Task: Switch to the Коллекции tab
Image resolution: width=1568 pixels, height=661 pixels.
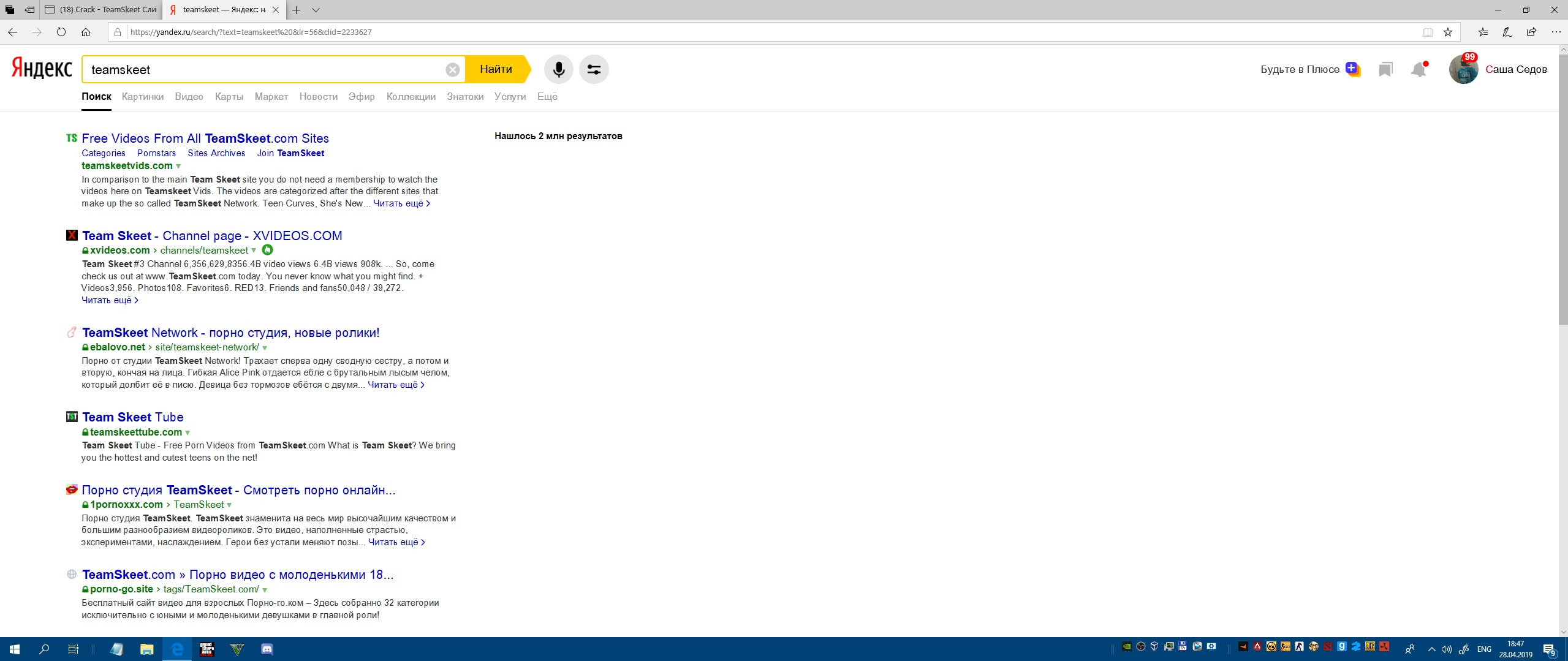Action: (x=411, y=96)
